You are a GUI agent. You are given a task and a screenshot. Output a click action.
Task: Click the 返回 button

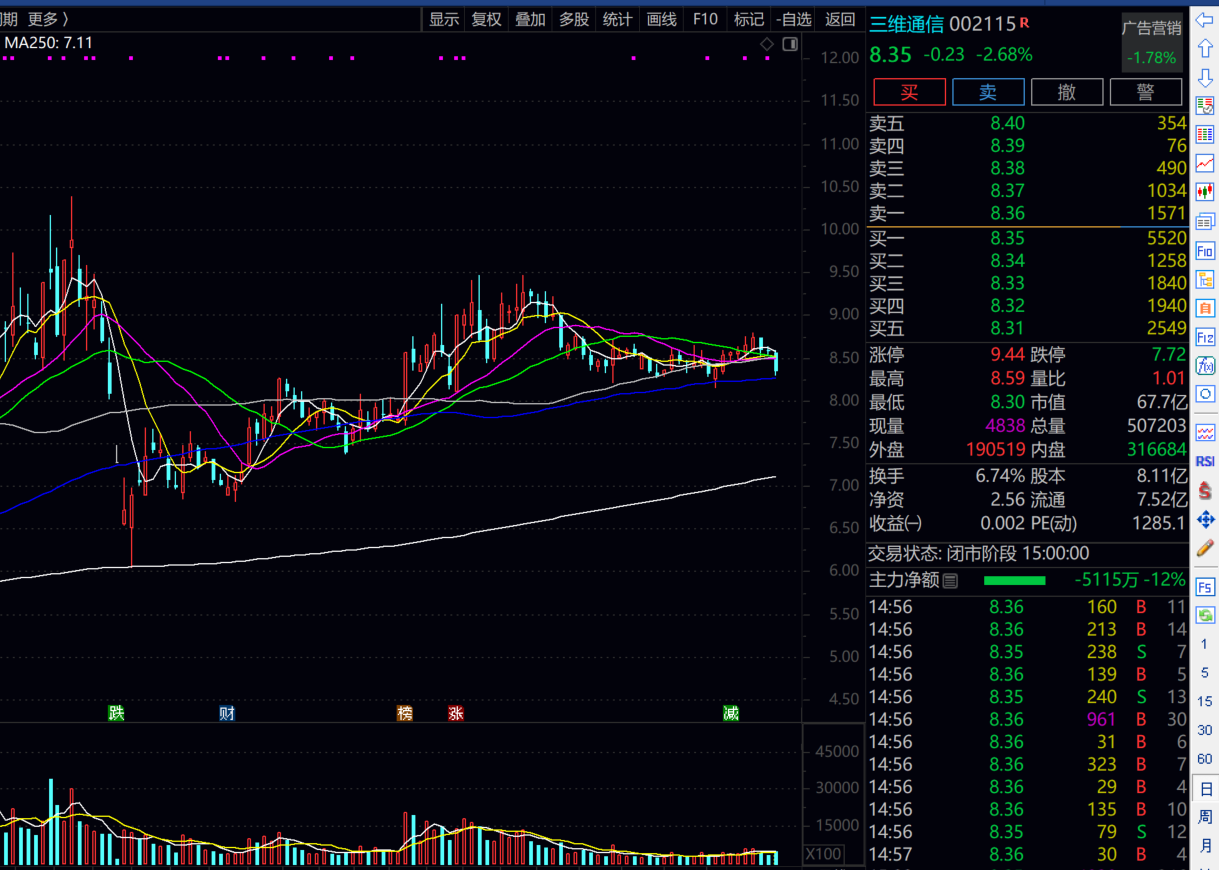(x=840, y=19)
